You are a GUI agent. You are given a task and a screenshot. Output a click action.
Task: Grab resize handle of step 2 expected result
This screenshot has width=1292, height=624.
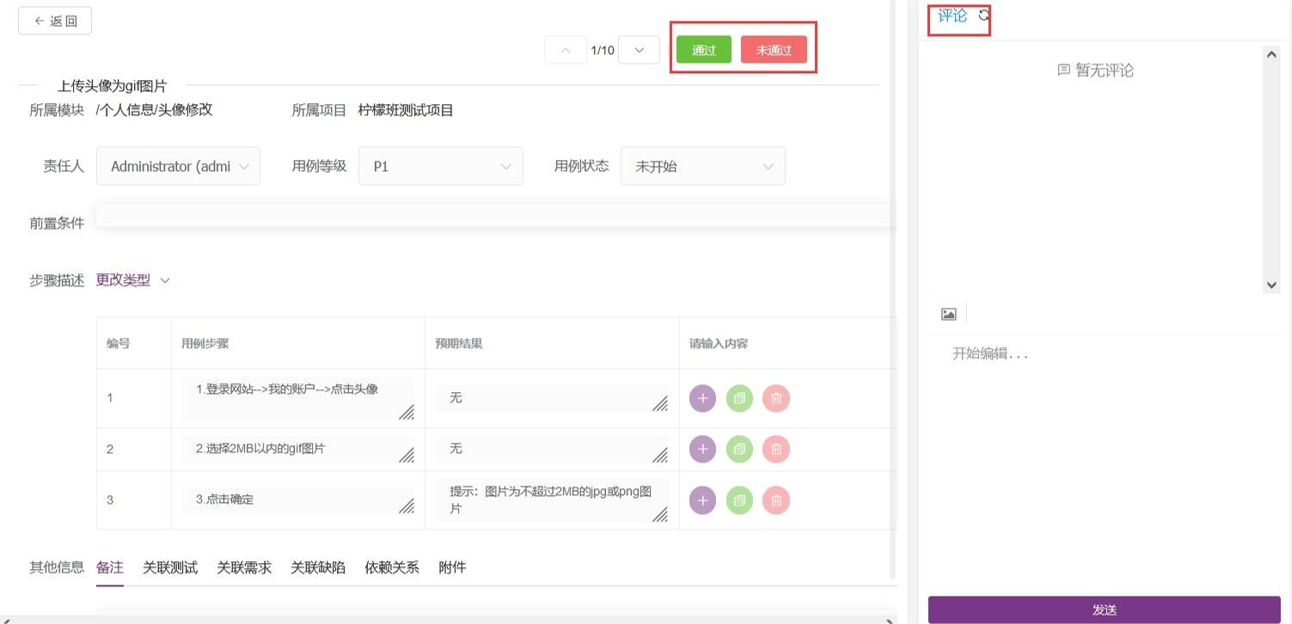tap(661, 455)
